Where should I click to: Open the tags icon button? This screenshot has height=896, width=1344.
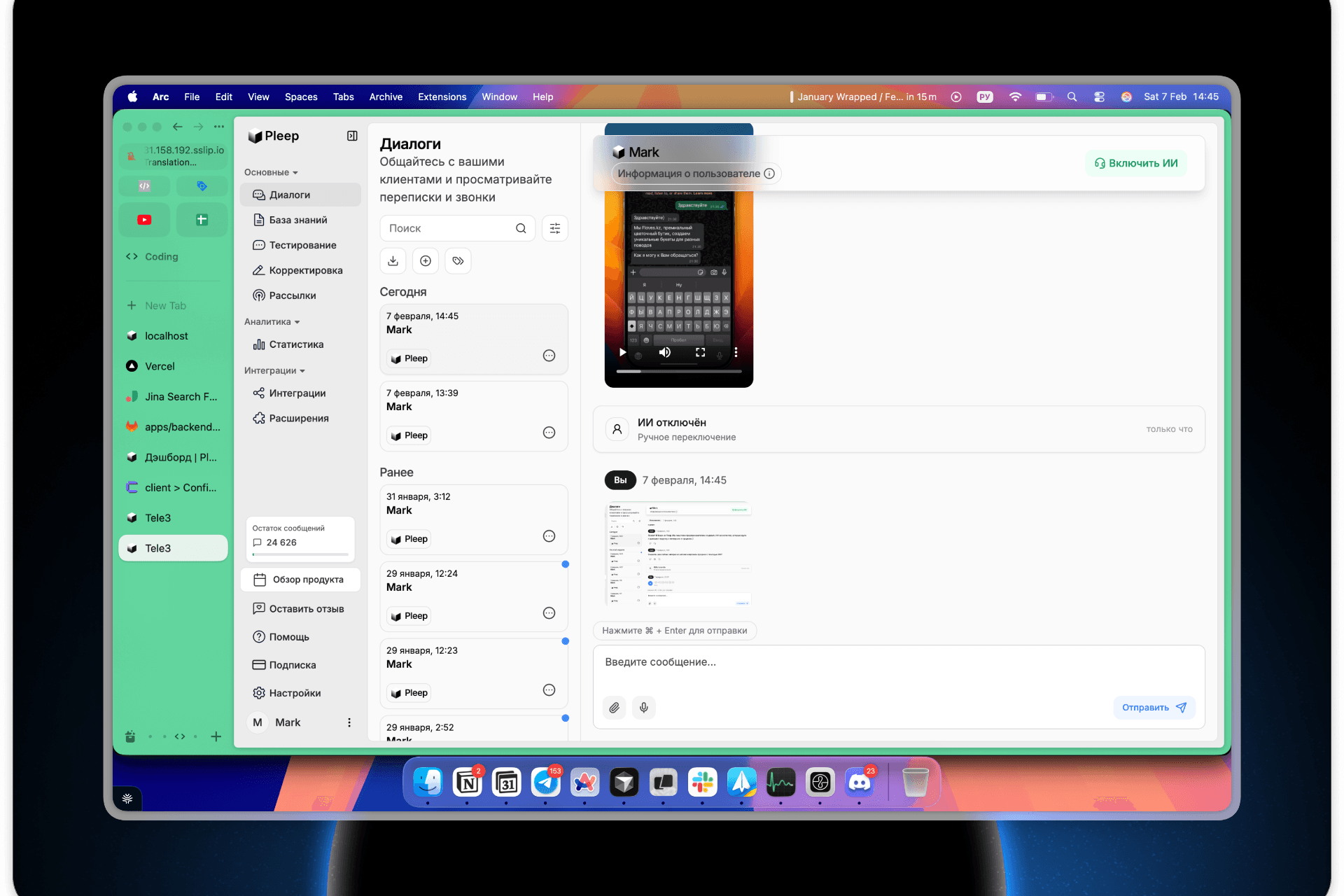click(458, 261)
